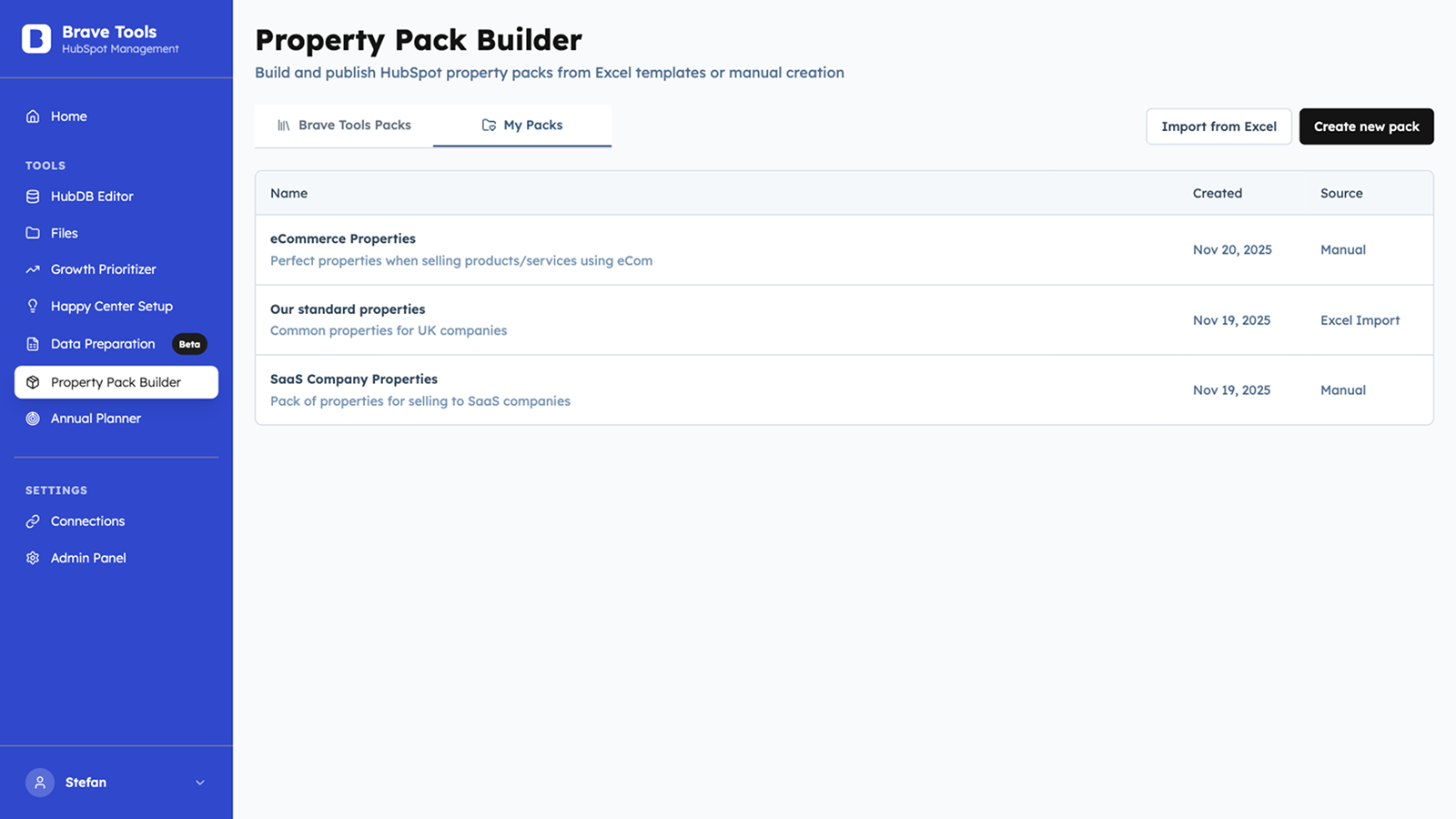Screen dimensions: 1456x819
Task: Click Stefan's avatar icon
Action: pyautogui.click(x=39, y=782)
